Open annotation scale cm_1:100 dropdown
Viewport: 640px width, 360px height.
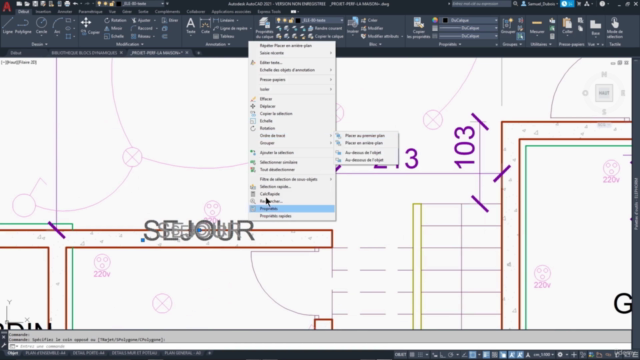[x=545, y=355]
